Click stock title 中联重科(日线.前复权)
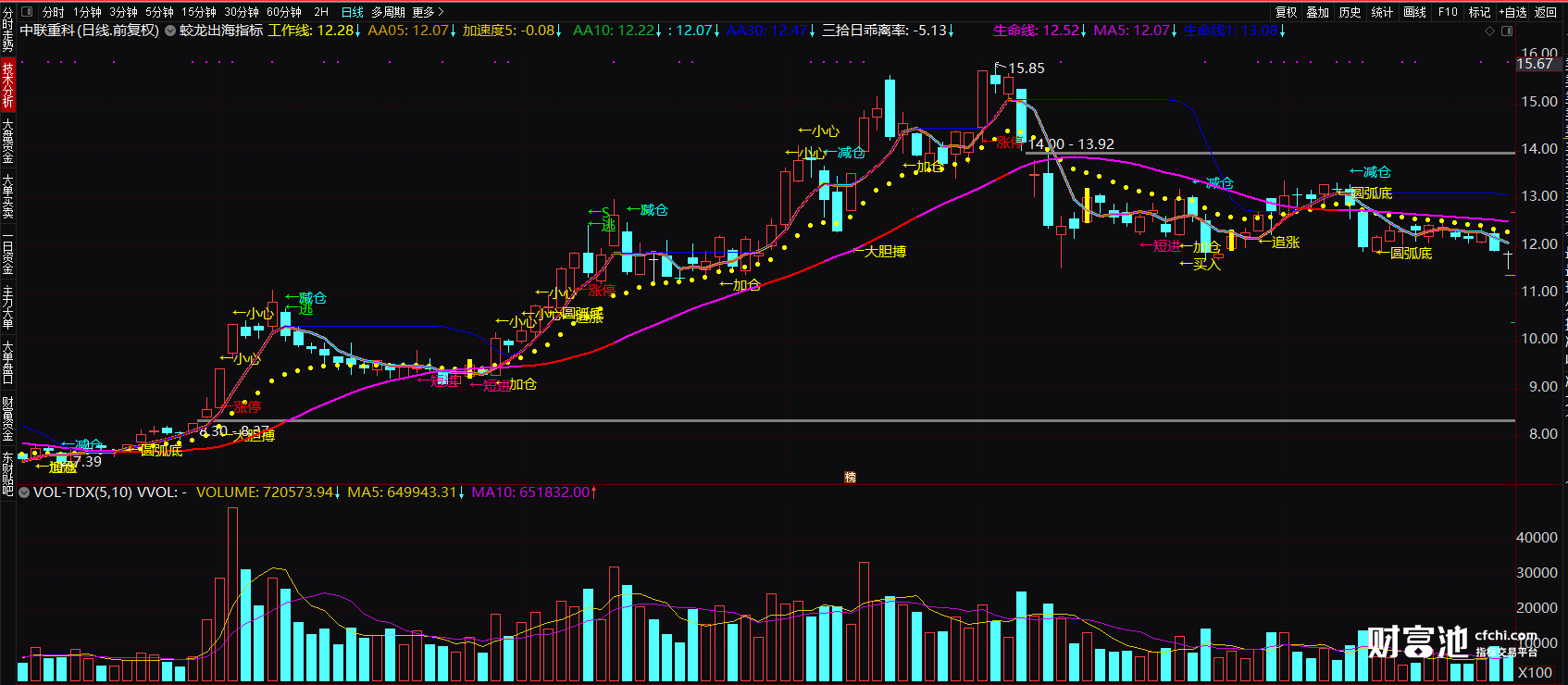 (90, 31)
